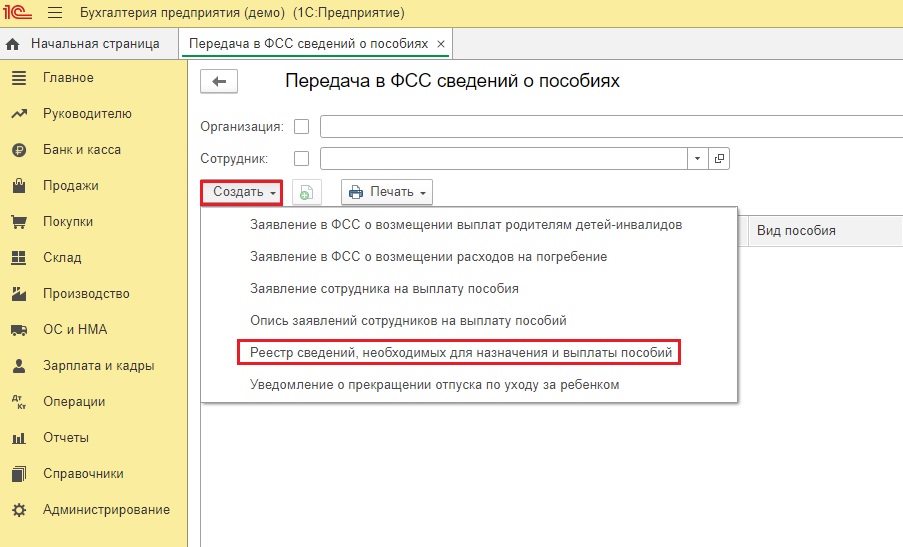The width and height of the screenshot is (903, 547).
Task: Choose Уведомление о прекращении отпуска по уходу
Action: [435, 385]
